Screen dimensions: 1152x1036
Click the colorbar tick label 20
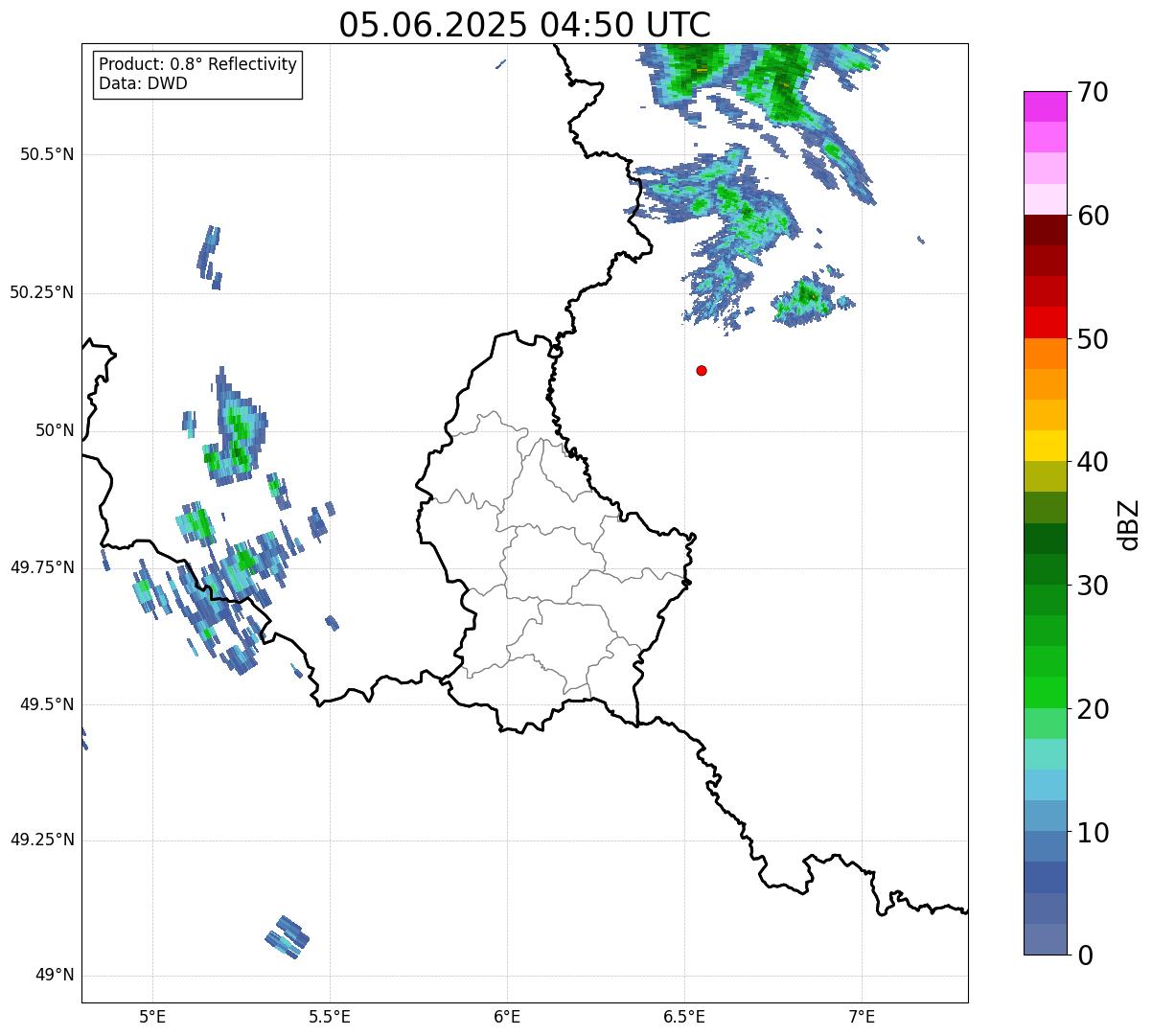coord(1093,709)
